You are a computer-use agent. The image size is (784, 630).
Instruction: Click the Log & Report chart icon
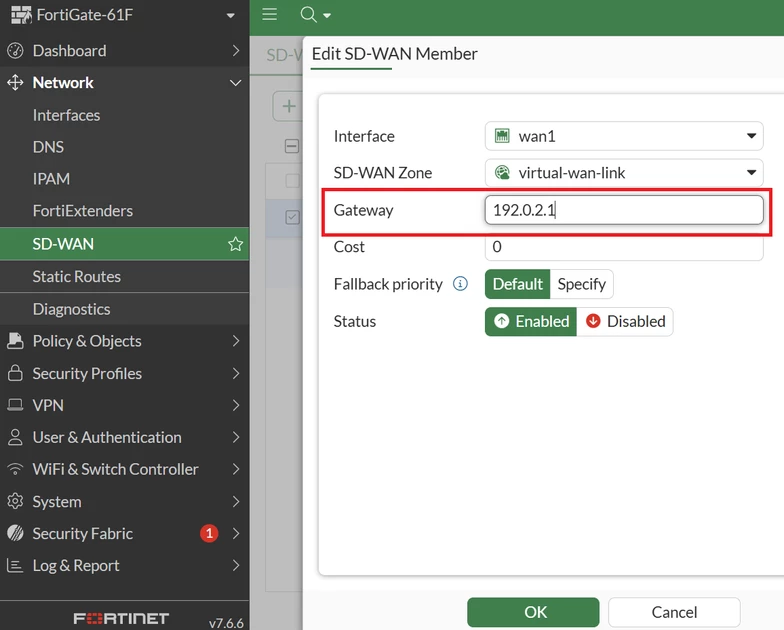(15, 566)
